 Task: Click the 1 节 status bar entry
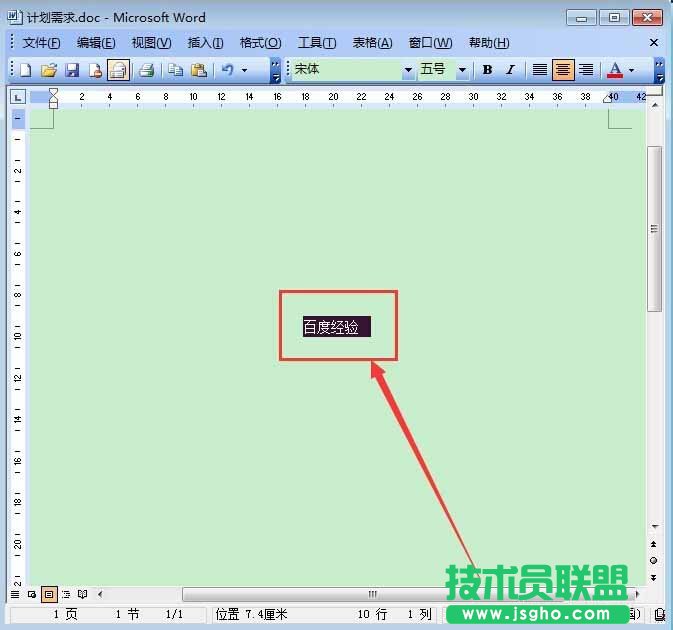point(127,615)
